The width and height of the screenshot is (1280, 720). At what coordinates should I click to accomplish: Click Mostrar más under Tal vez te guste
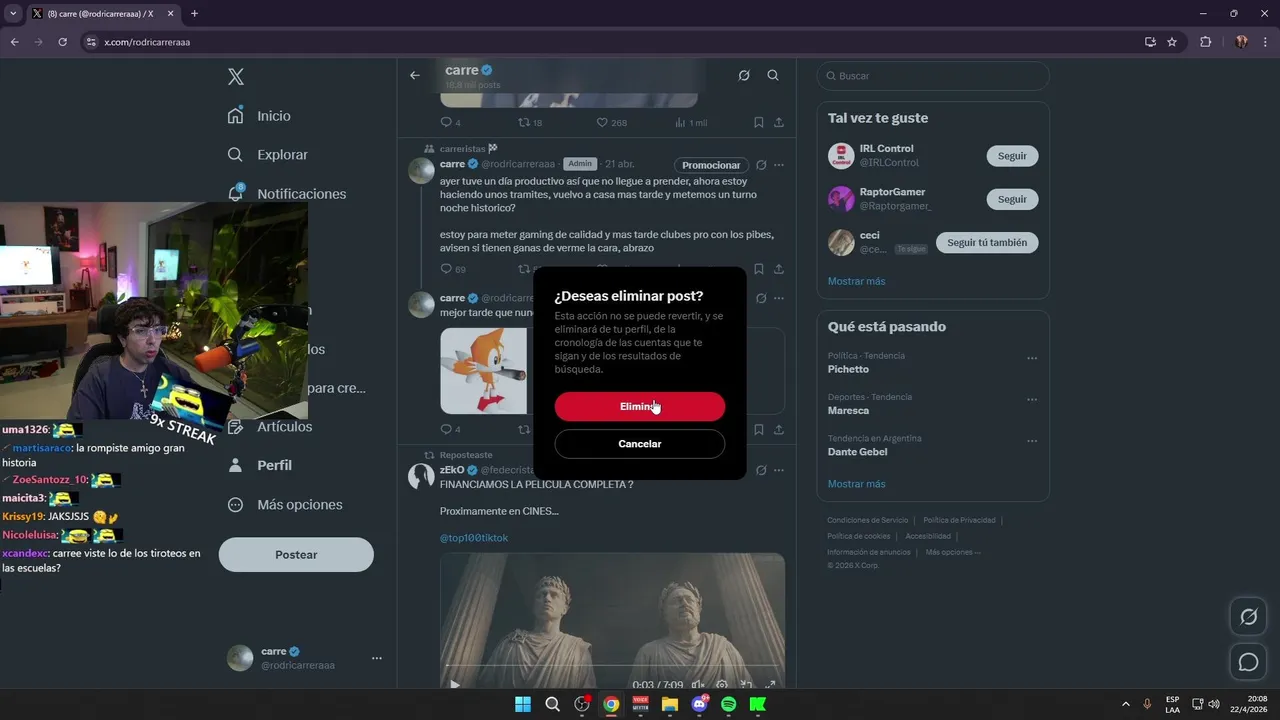point(856,281)
